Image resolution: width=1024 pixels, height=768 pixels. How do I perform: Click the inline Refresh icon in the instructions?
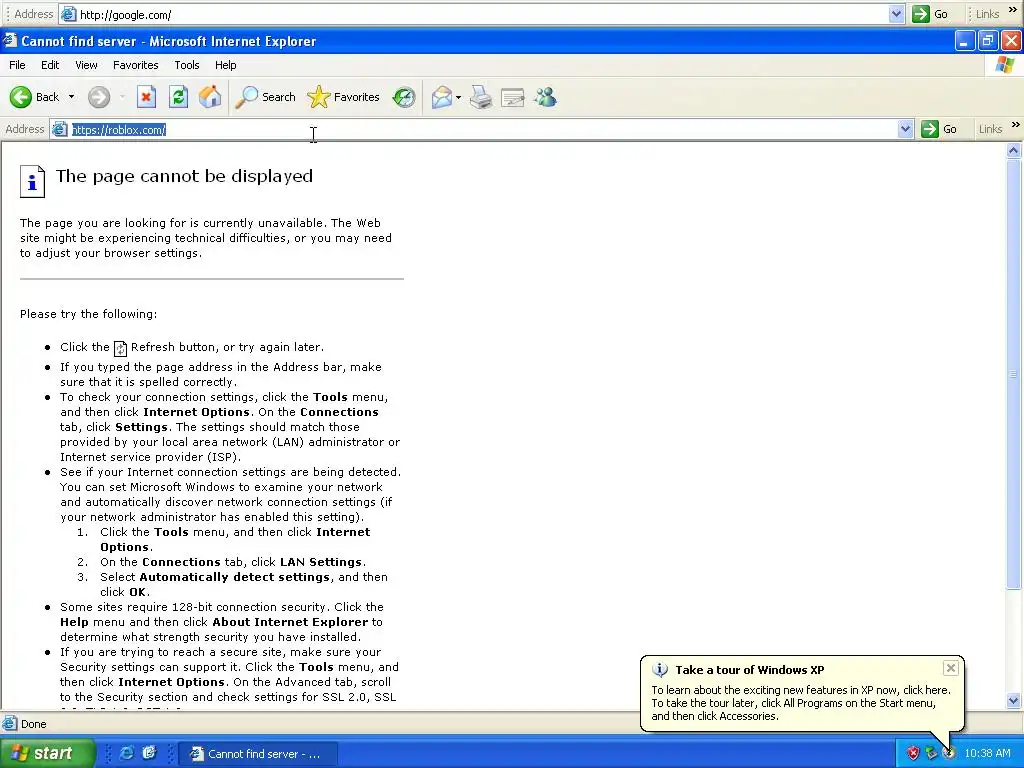click(x=120, y=348)
